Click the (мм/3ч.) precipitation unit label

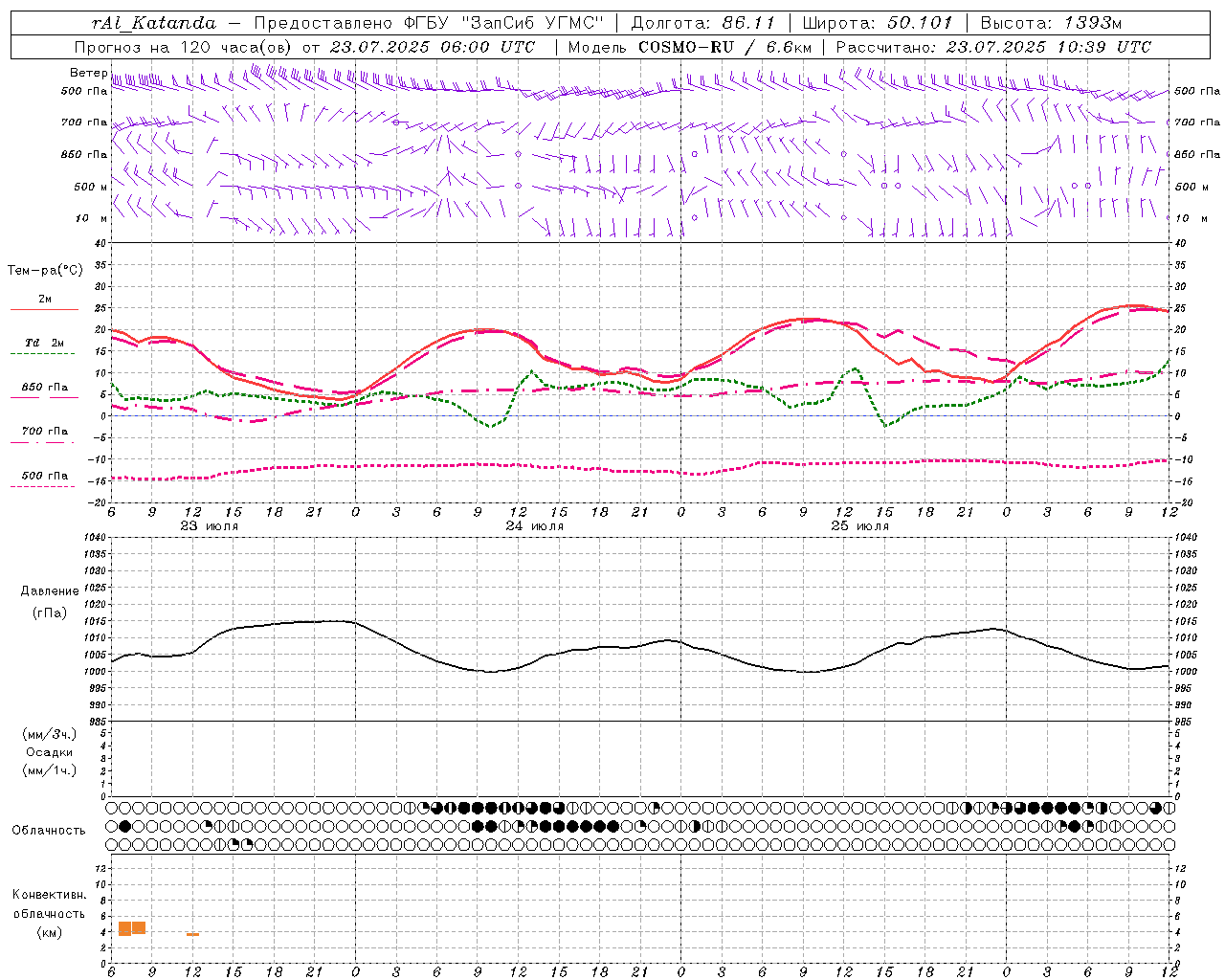pyautogui.click(x=50, y=734)
